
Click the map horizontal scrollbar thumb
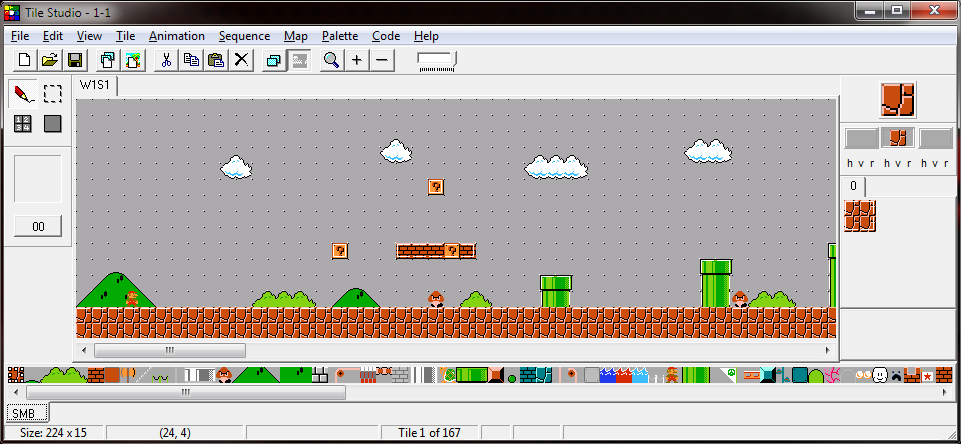pos(170,351)
